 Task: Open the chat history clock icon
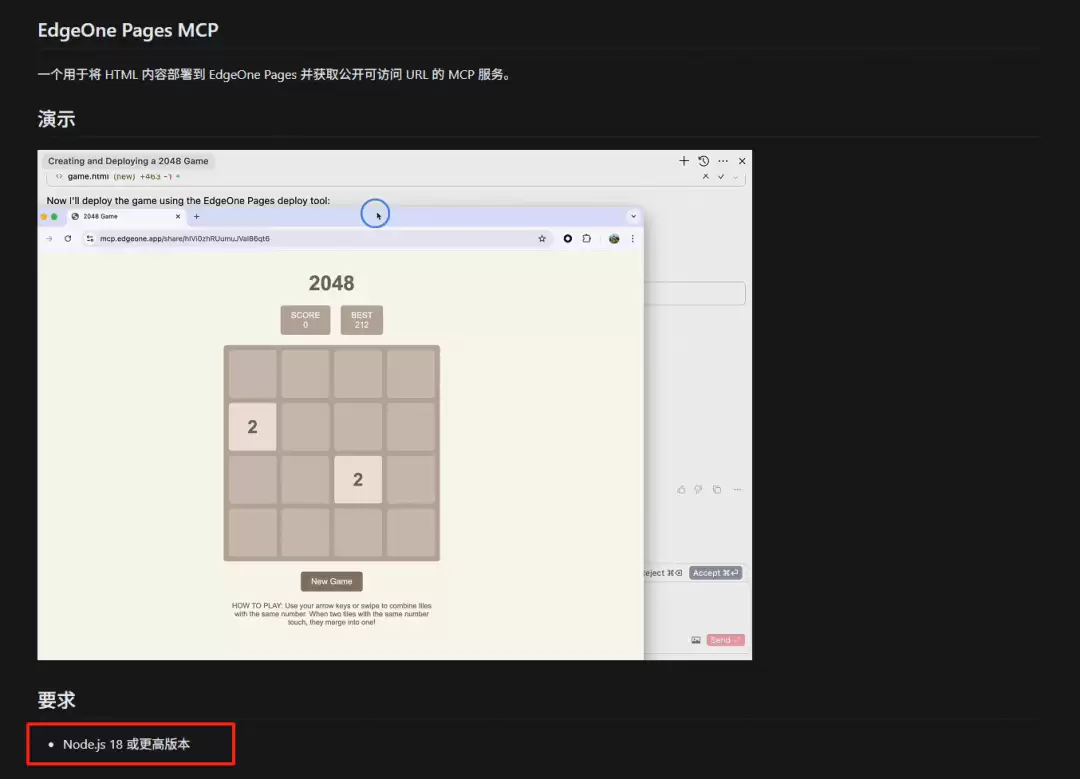(703, 160)
